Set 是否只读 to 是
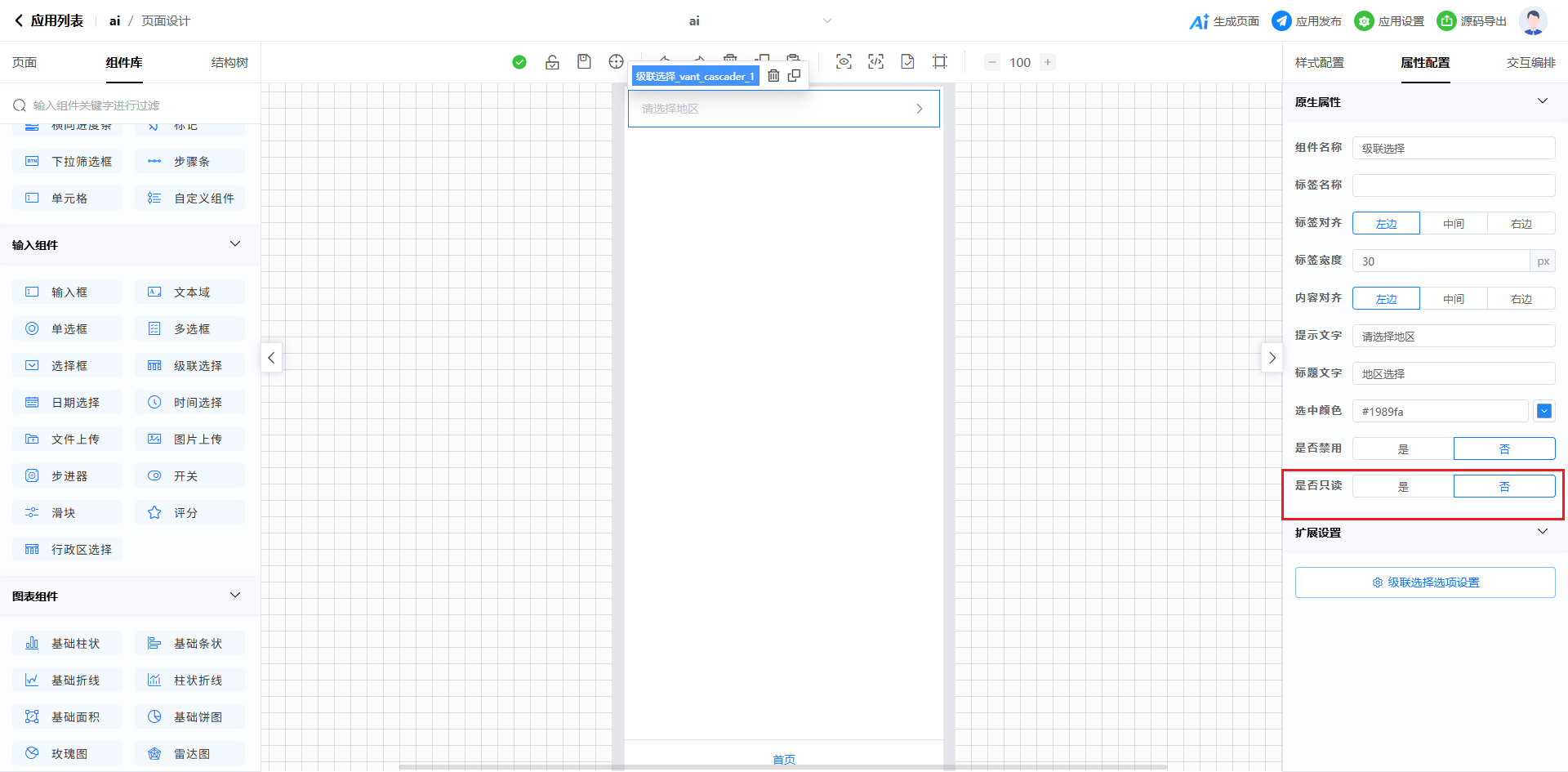This screenshot has width=1568, height=772. click(x=1403, y=487)
